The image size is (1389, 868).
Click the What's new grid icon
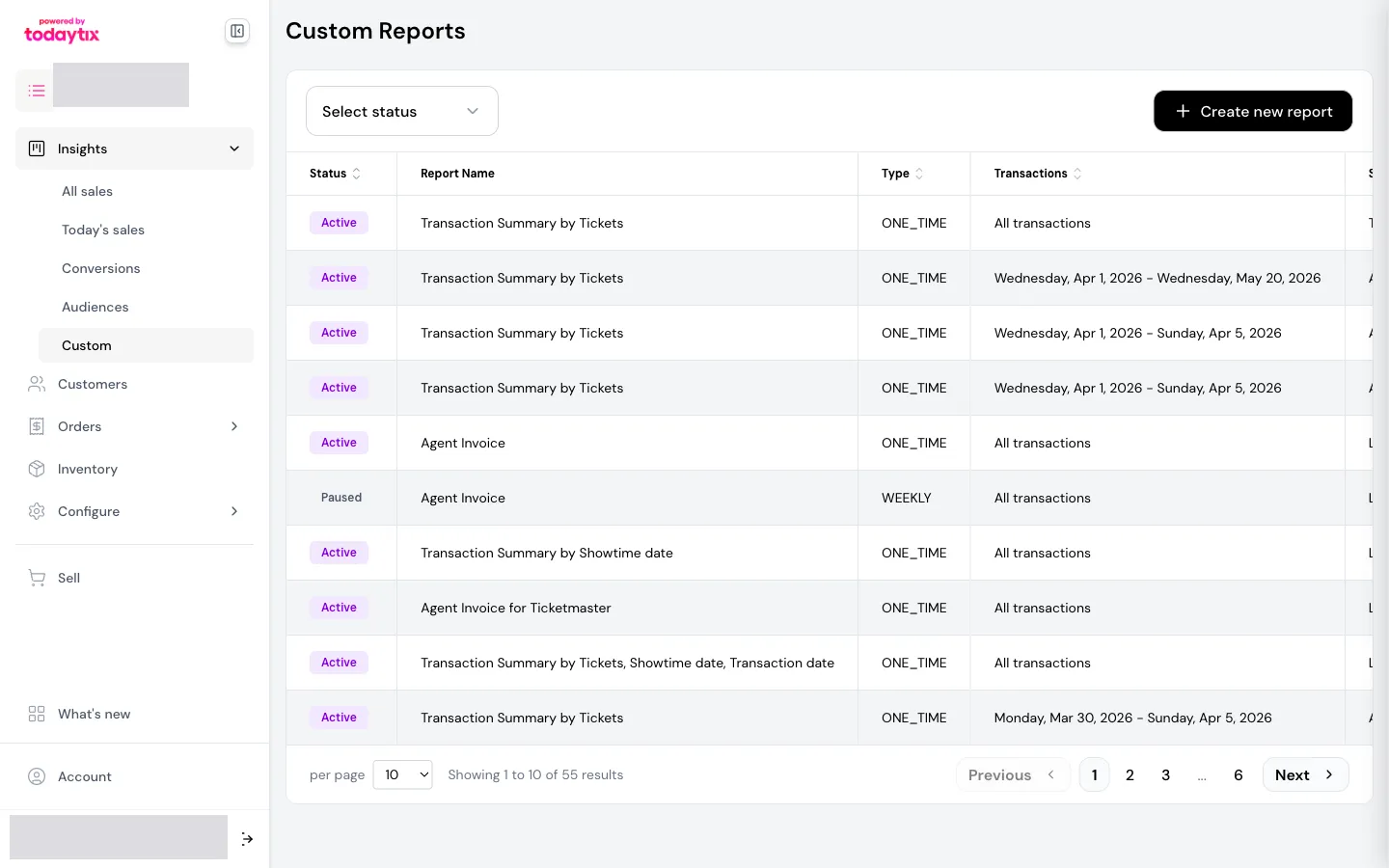pyautogui.click(x=37, y=714)
